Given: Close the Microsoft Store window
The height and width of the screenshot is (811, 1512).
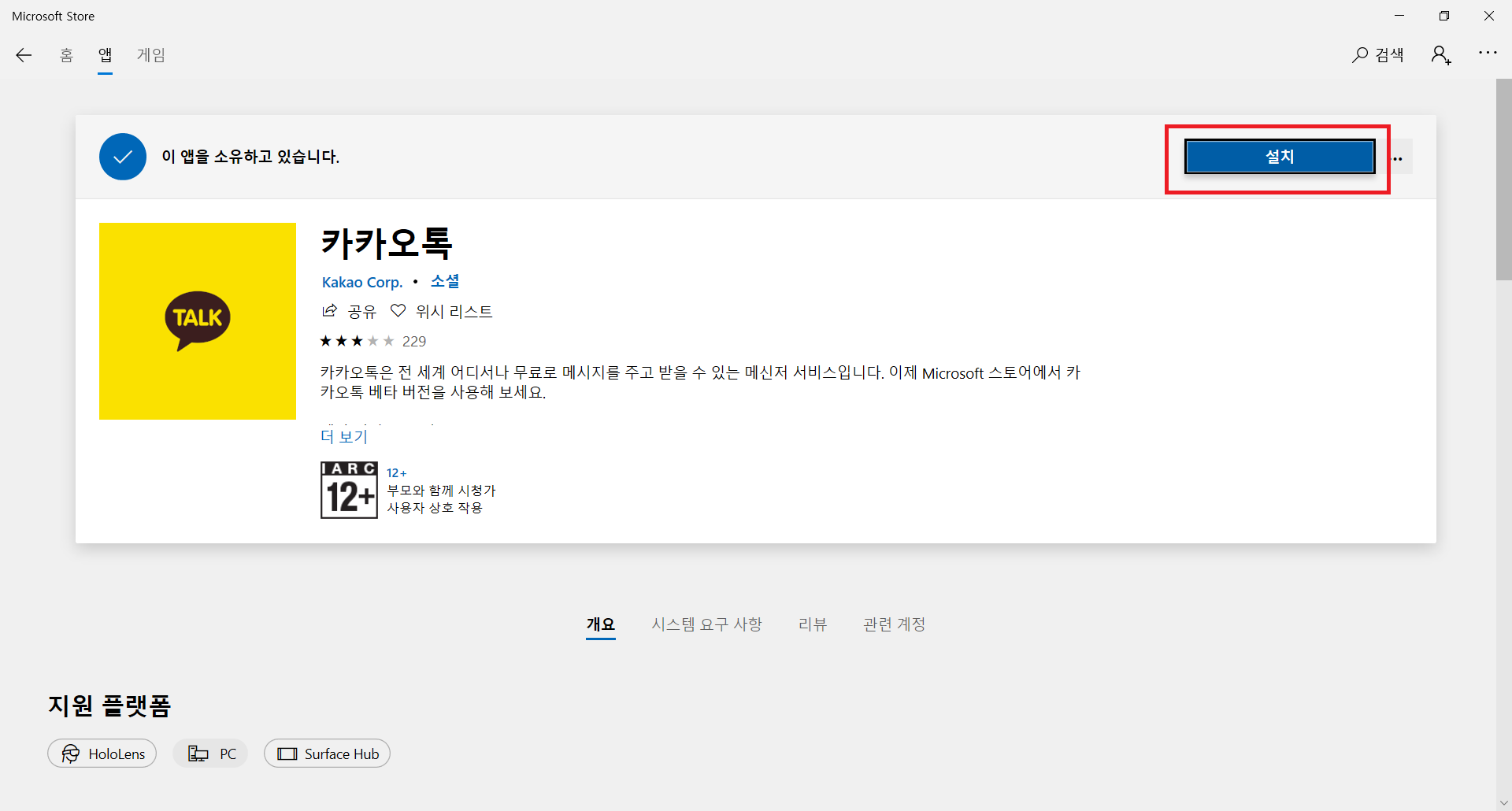Looking at the screenshot, I should coord(1489,16).
